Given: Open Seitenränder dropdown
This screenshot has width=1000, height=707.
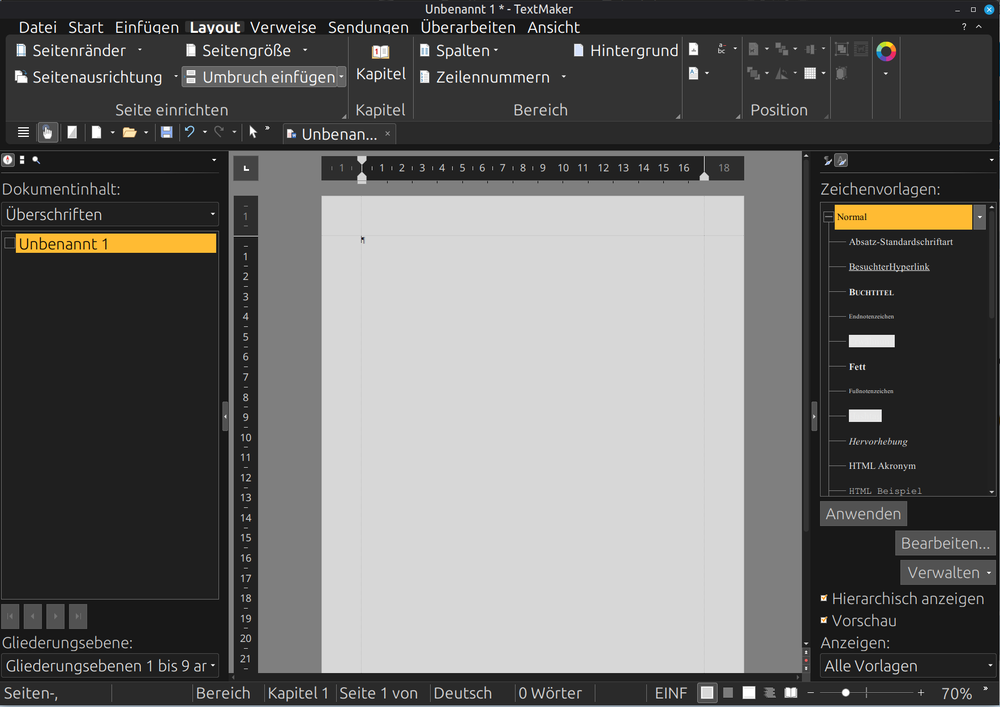Looking at the screenshot, I should (x=140, y=50).
